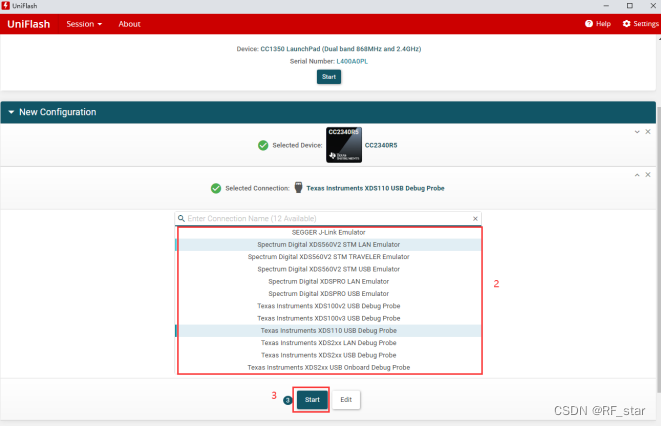Viewport: 661px width, 426px height.
Task: Click the page vertical scrollbar
Action: [658, 249]
